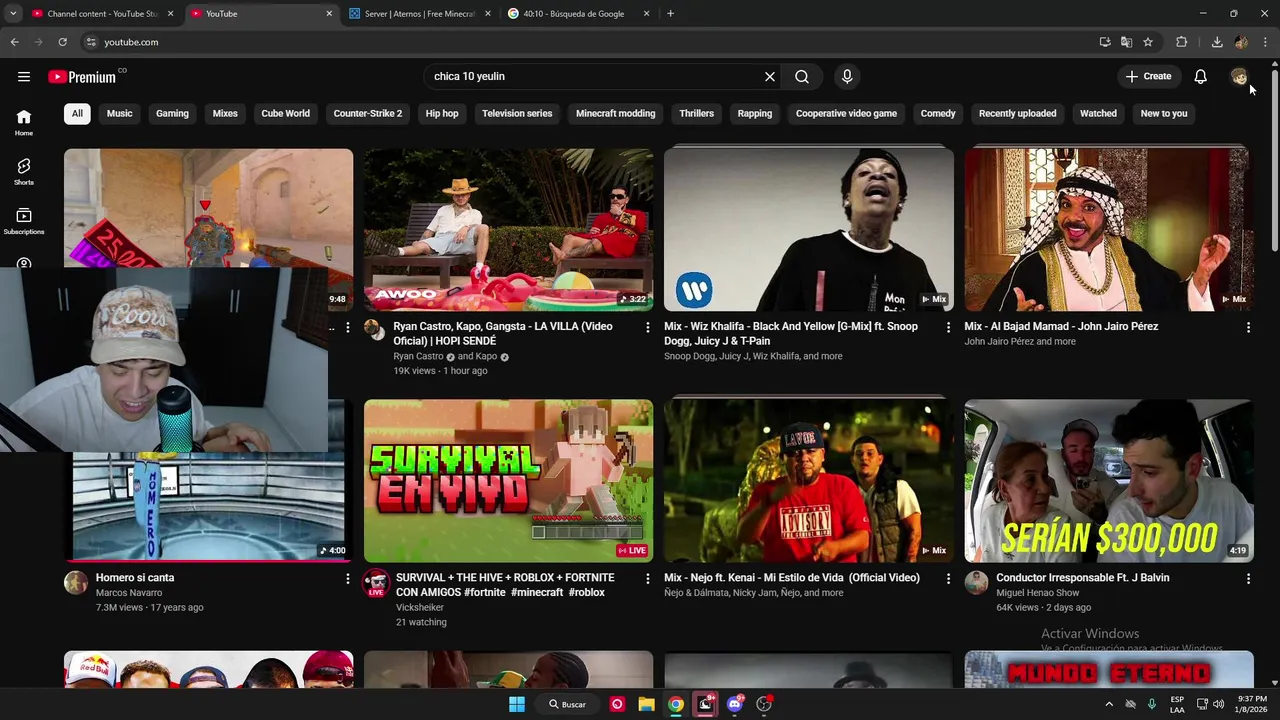Select the New to you chip
1280x720 pixels.
coord(1164,113)
